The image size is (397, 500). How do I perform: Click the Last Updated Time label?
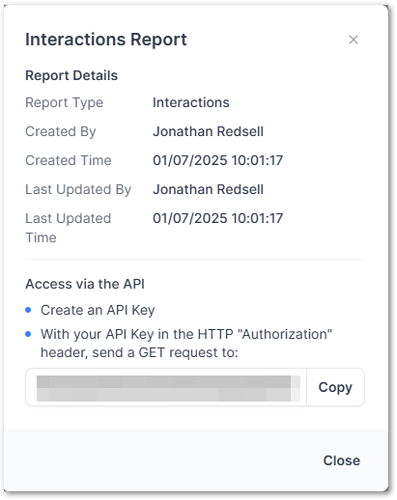(68, 228)
